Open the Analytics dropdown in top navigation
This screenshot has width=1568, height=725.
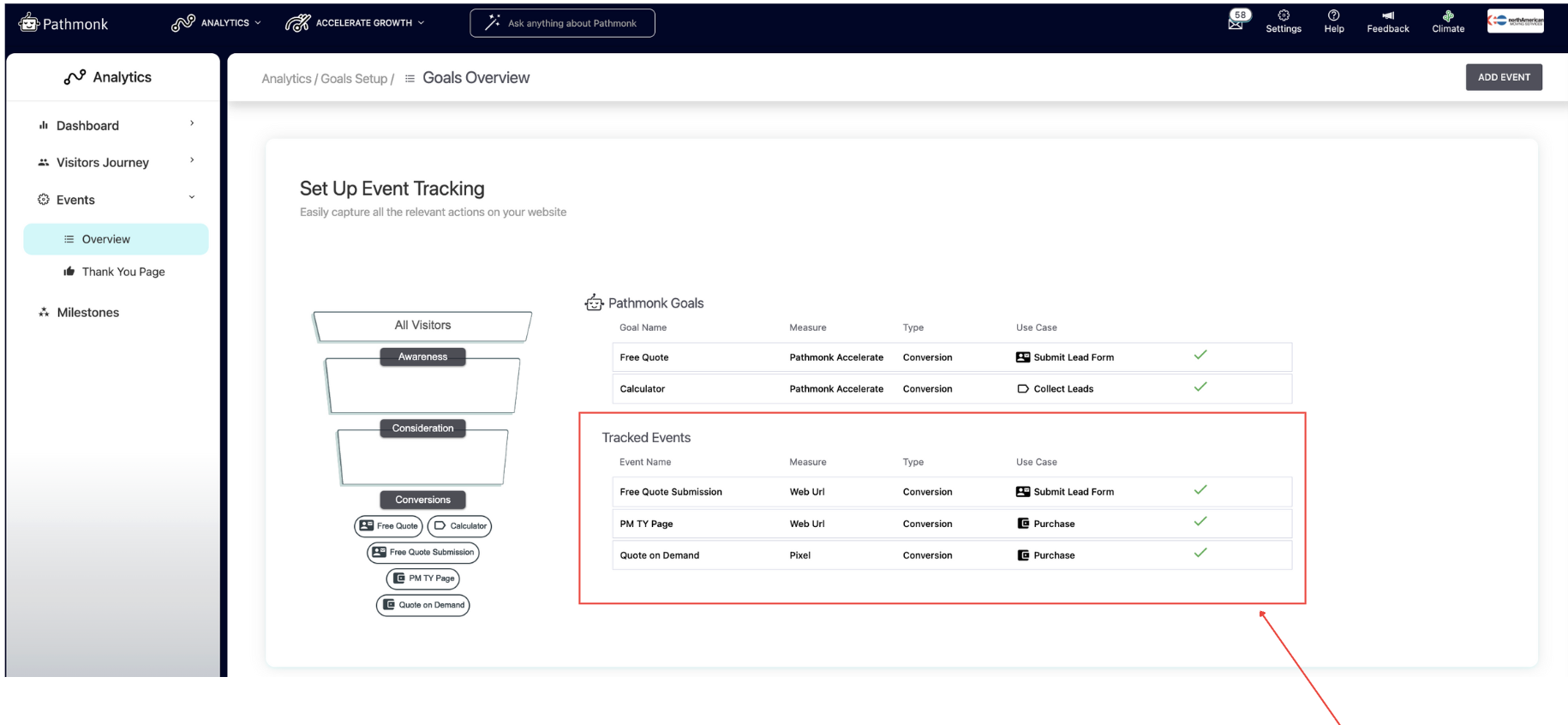(x=216, y=23)
